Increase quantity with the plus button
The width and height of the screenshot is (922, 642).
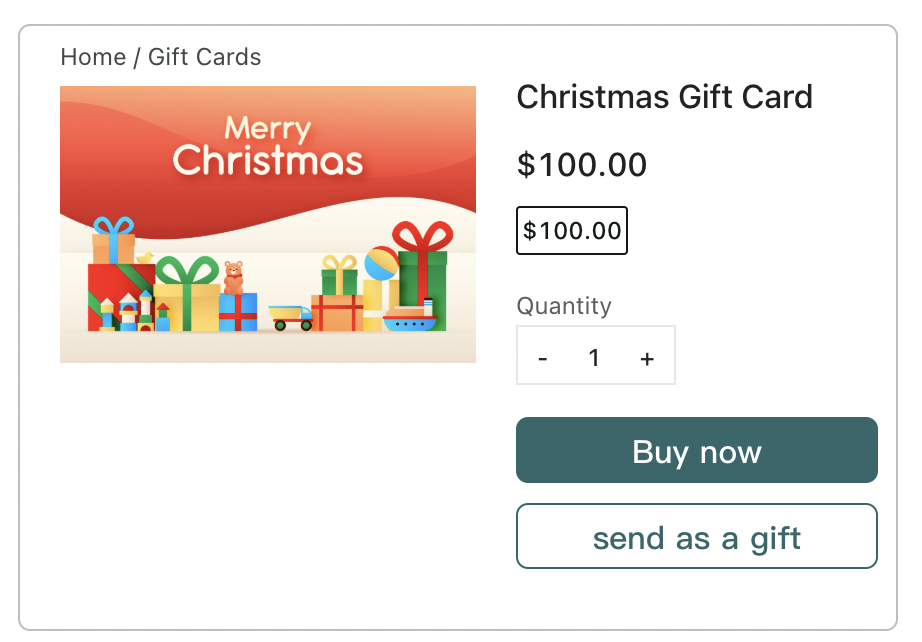pos(647,358)
